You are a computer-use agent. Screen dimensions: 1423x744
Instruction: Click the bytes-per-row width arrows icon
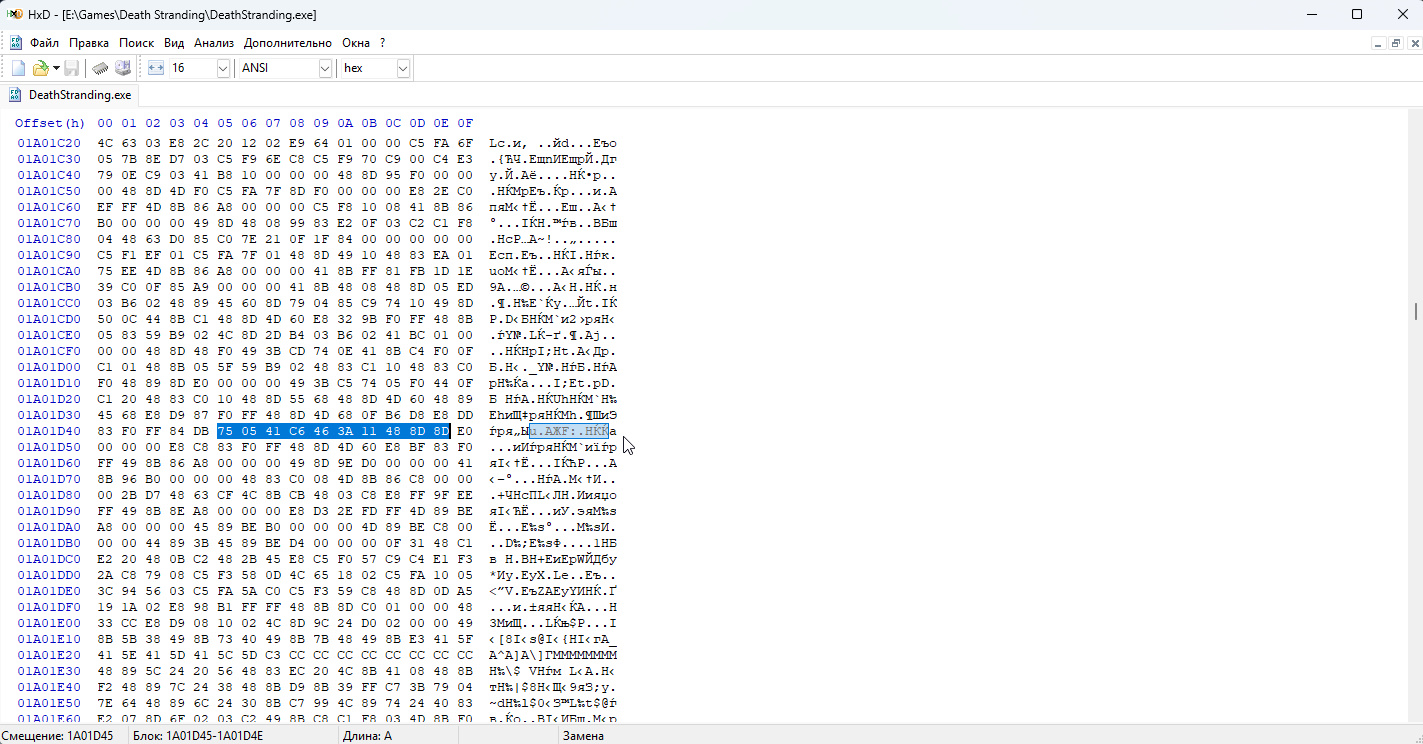pos(155,68)
